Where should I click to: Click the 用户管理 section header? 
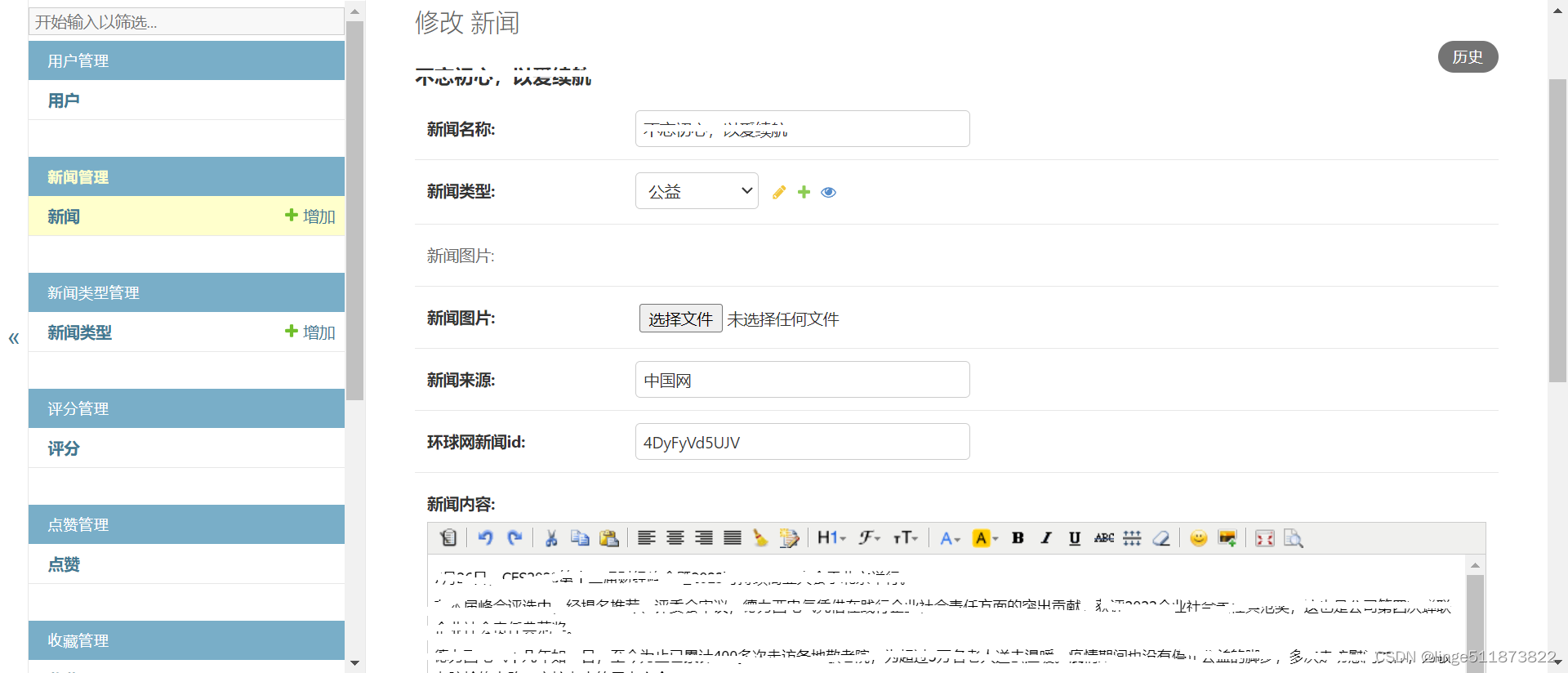(186, 60)
